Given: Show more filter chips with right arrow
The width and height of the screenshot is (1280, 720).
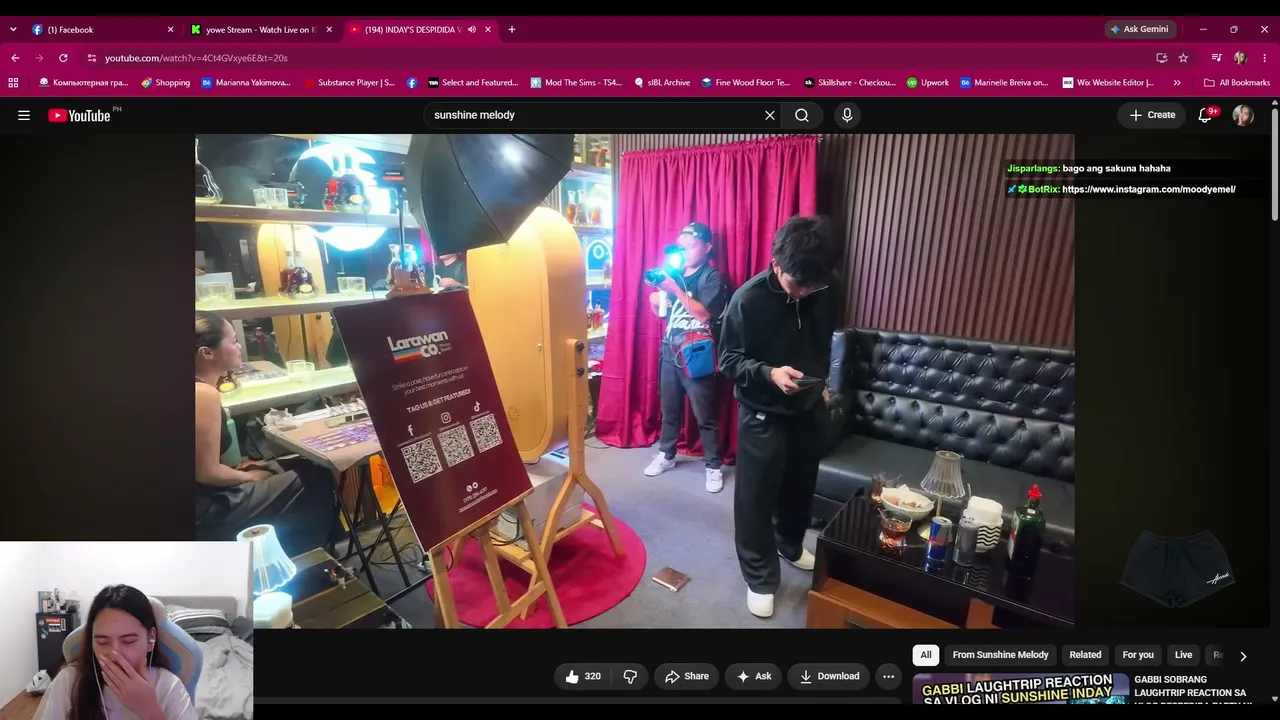Looking at the screenshot, I should click(x=1243, y=656).
